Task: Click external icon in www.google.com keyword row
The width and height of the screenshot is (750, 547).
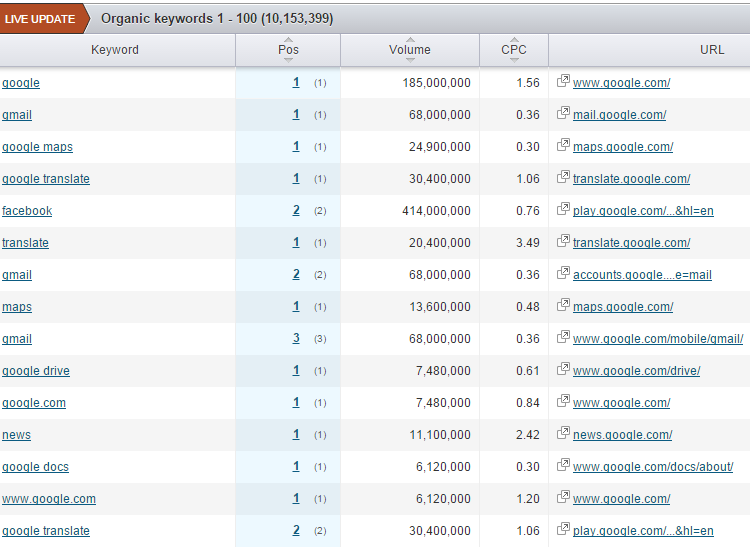Action: tap(563, 497)
